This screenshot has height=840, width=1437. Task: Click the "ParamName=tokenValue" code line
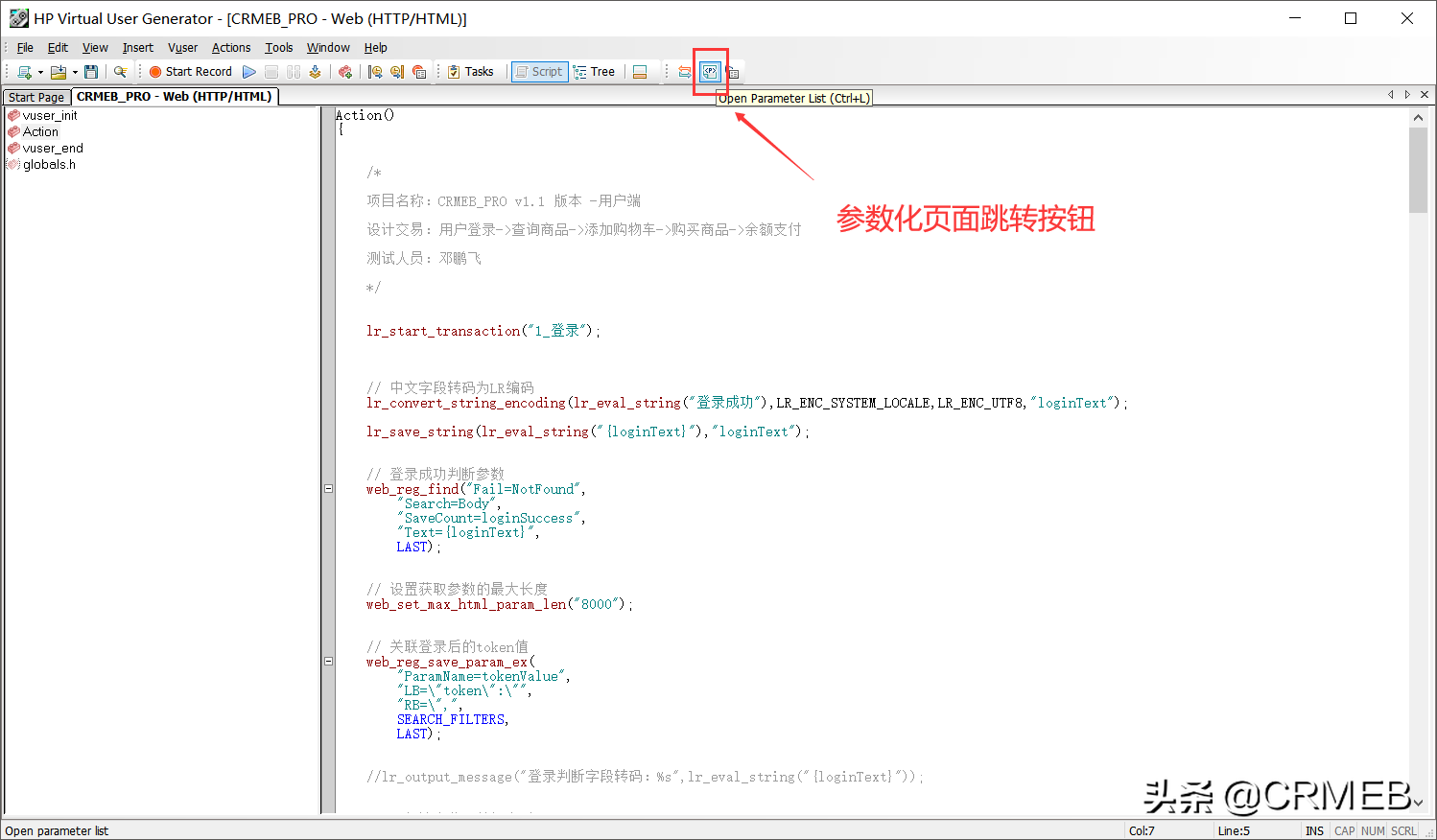pos(483,676)
